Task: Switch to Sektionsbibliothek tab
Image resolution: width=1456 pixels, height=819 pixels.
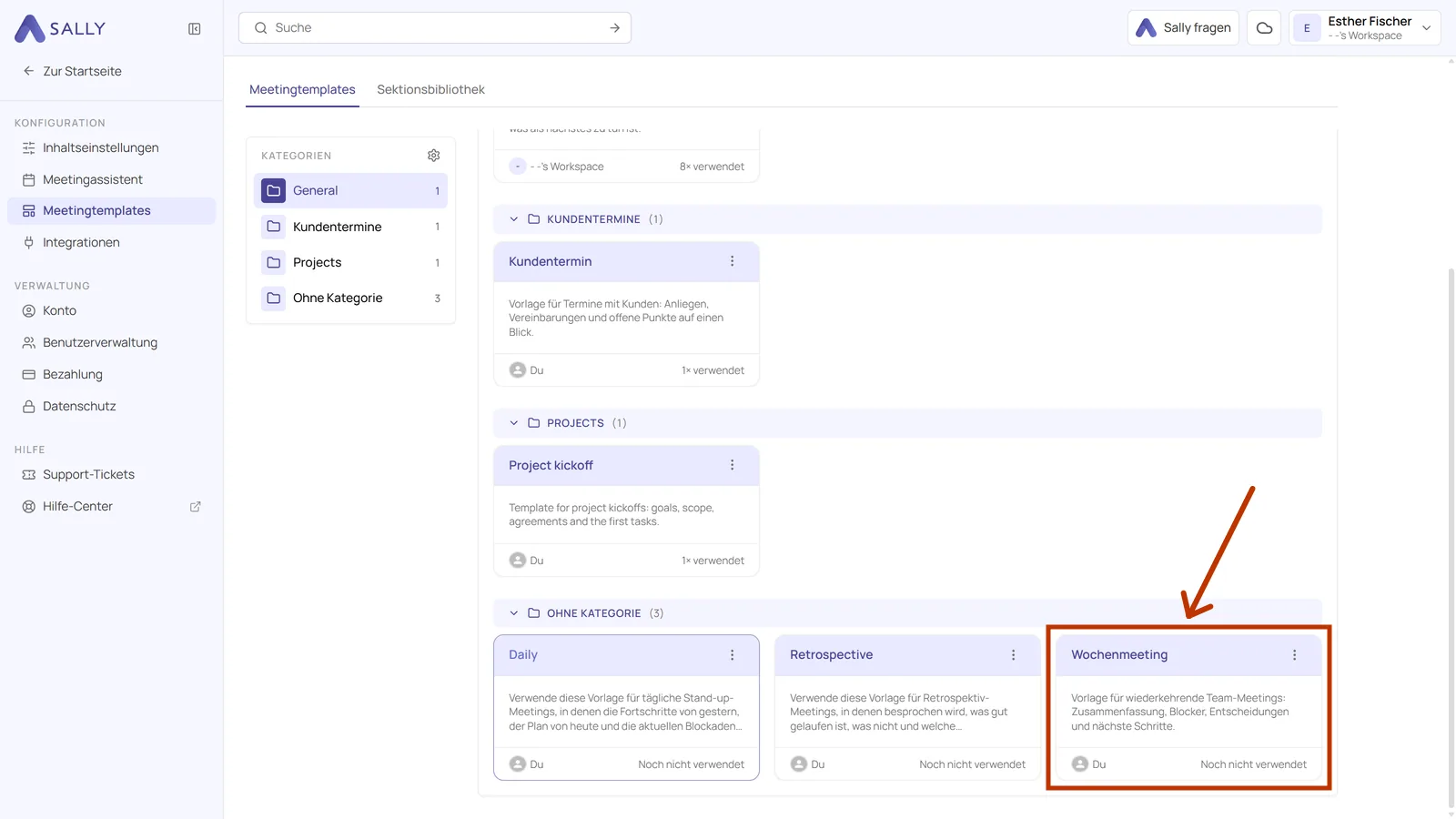Action: (x=430, y=89)
